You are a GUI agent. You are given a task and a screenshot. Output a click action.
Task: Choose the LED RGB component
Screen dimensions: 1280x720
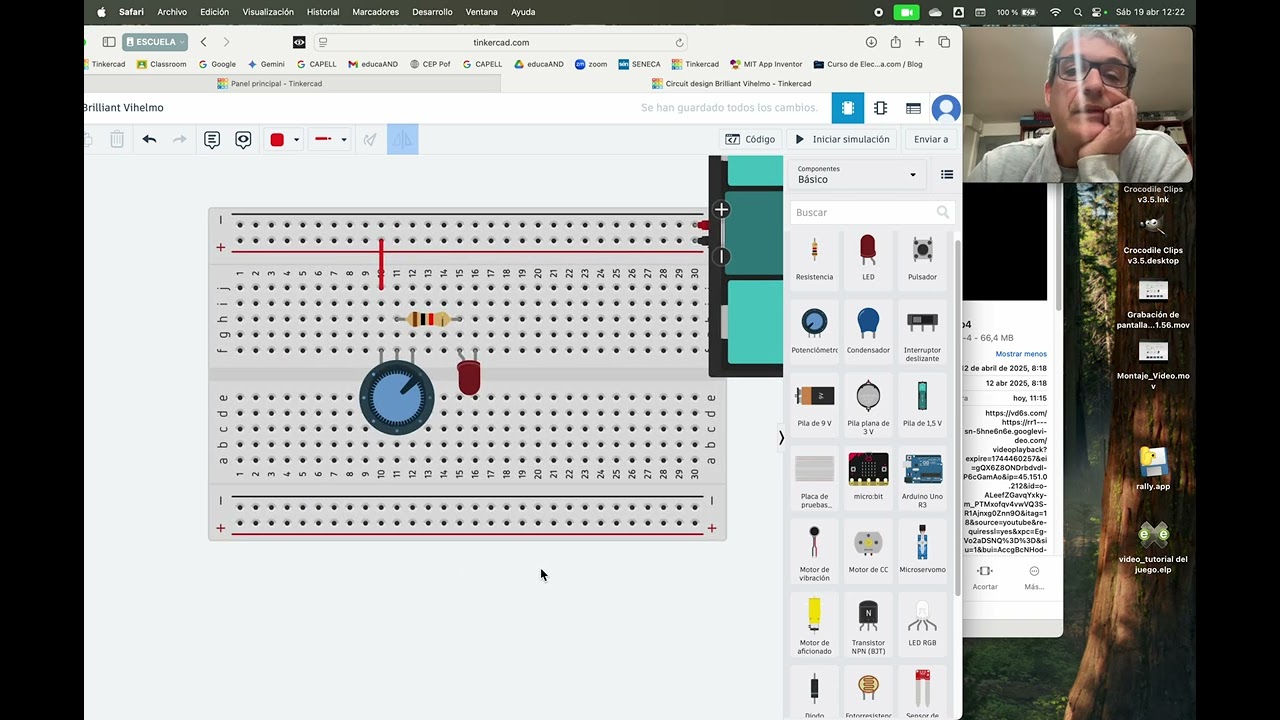pyautogui.click(x=922, y=624)
